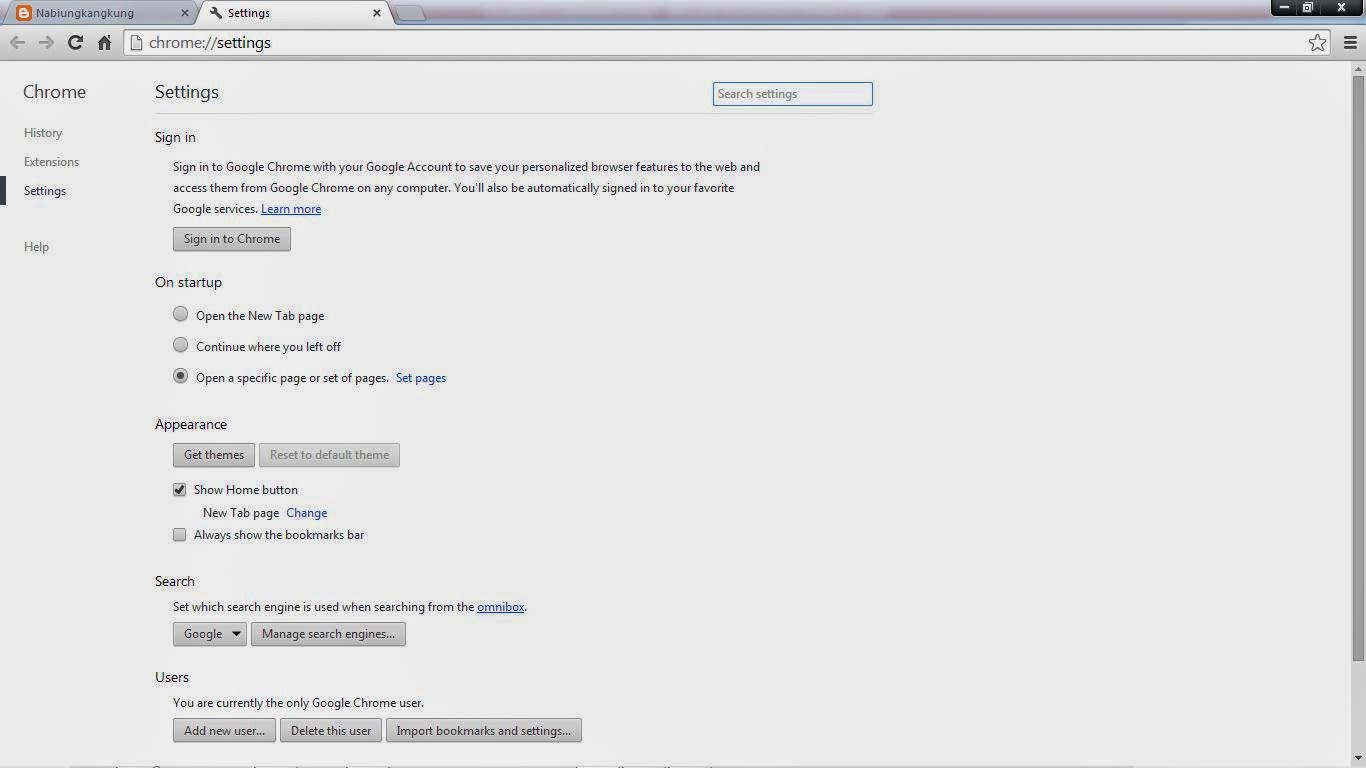Open Help from the sidebar
This screenshot has height=768, width=1366.
(x=36, y=247)
